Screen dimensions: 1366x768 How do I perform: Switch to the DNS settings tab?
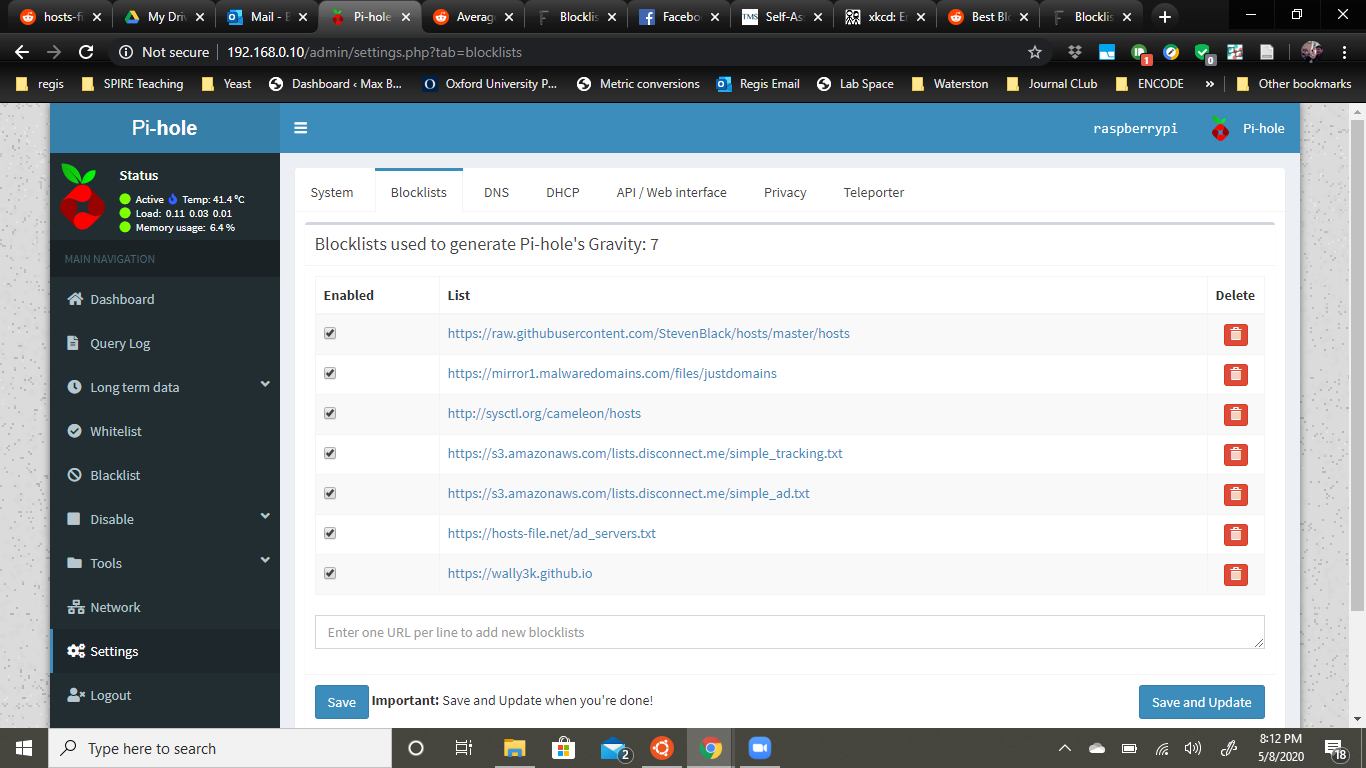(496, 192)
